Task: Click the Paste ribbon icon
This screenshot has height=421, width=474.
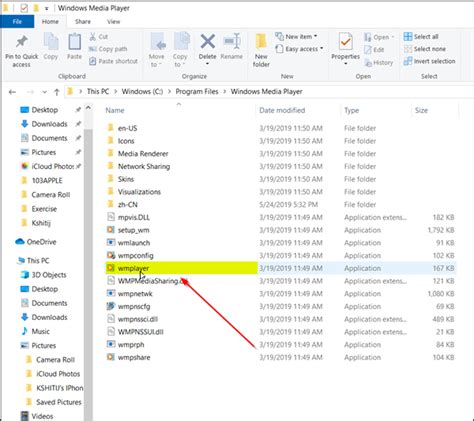Action: 74,42
